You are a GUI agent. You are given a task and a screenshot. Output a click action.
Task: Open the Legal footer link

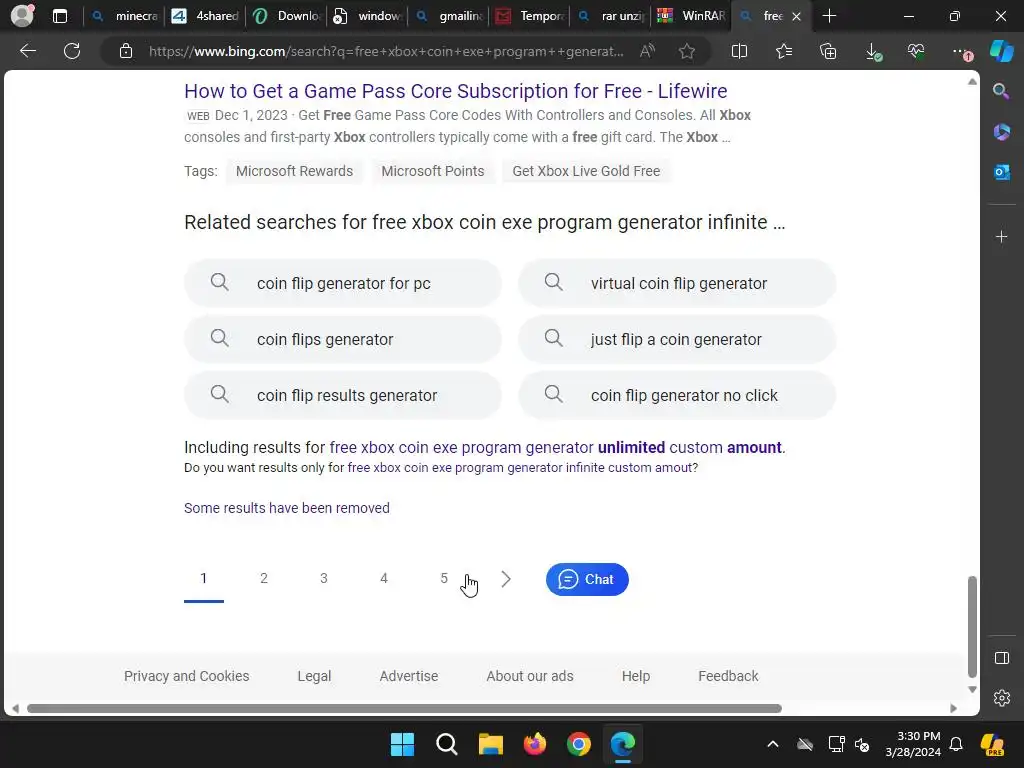(314, 676)
